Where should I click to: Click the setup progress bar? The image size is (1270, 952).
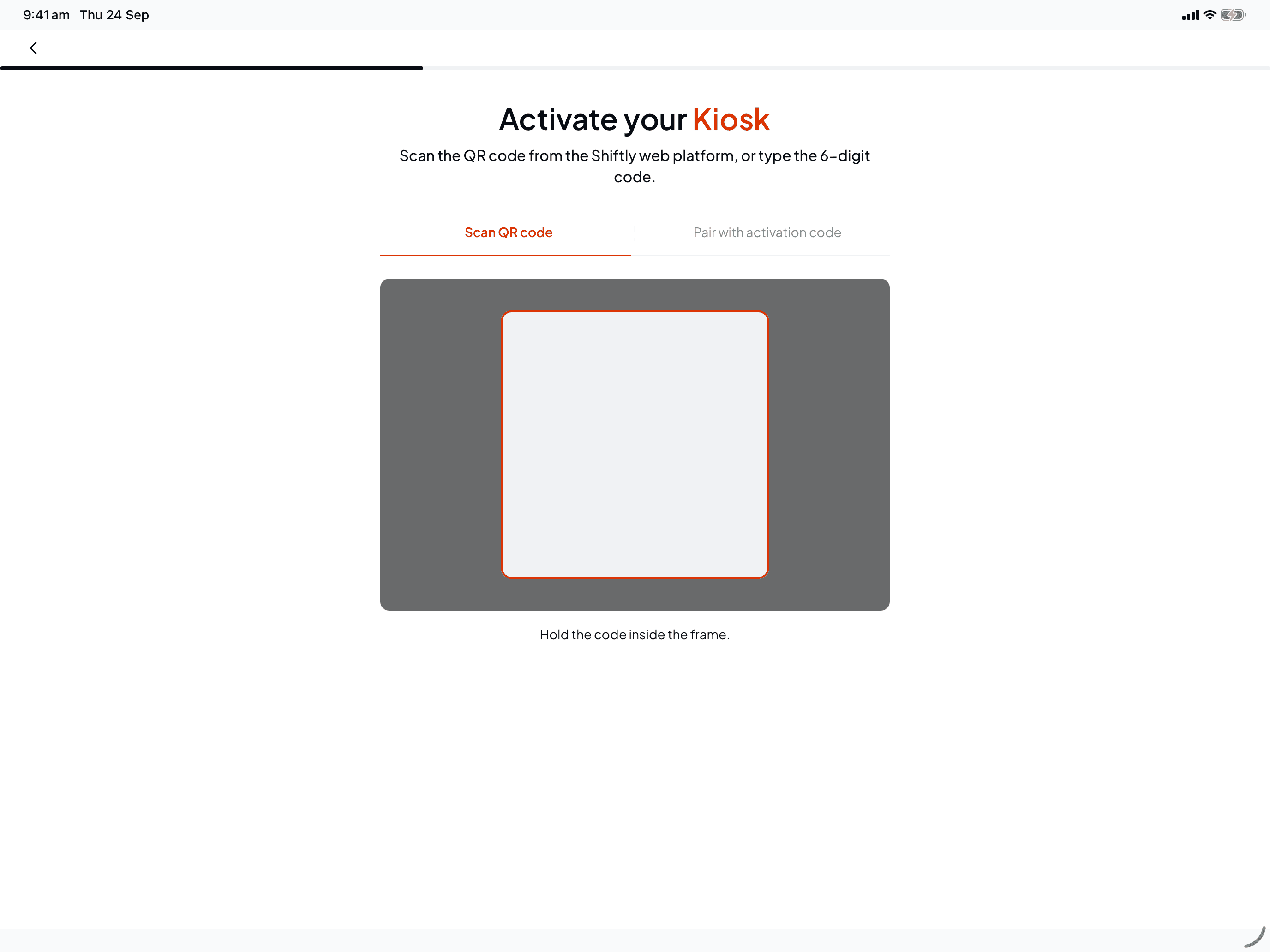(x=635, y=68)
